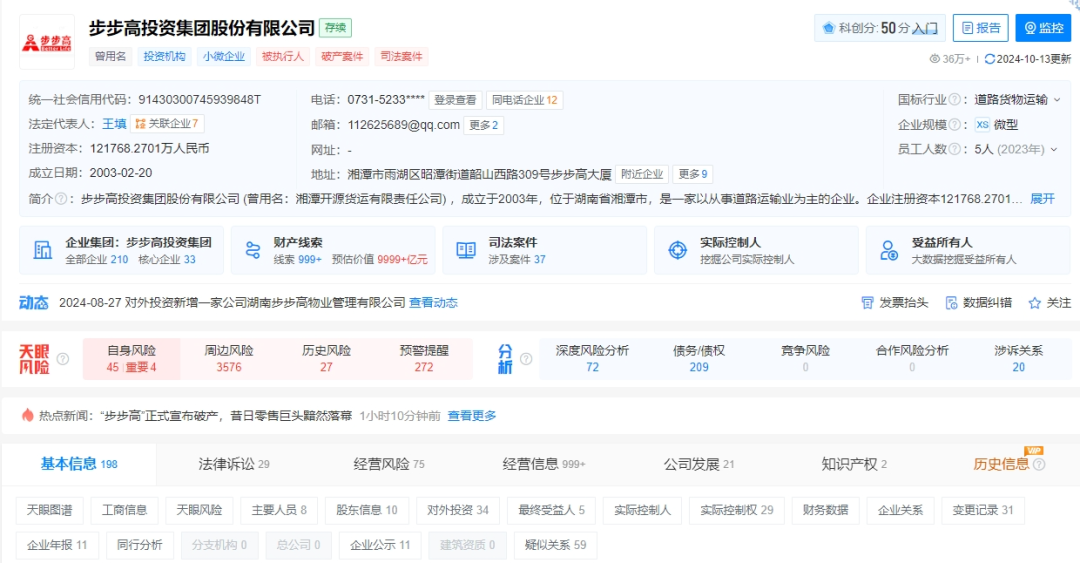This screenshot has width=1080, height=563.
Task: Show 更多 9 addresses
Action: pyautogui.click(x=693, y=174)
